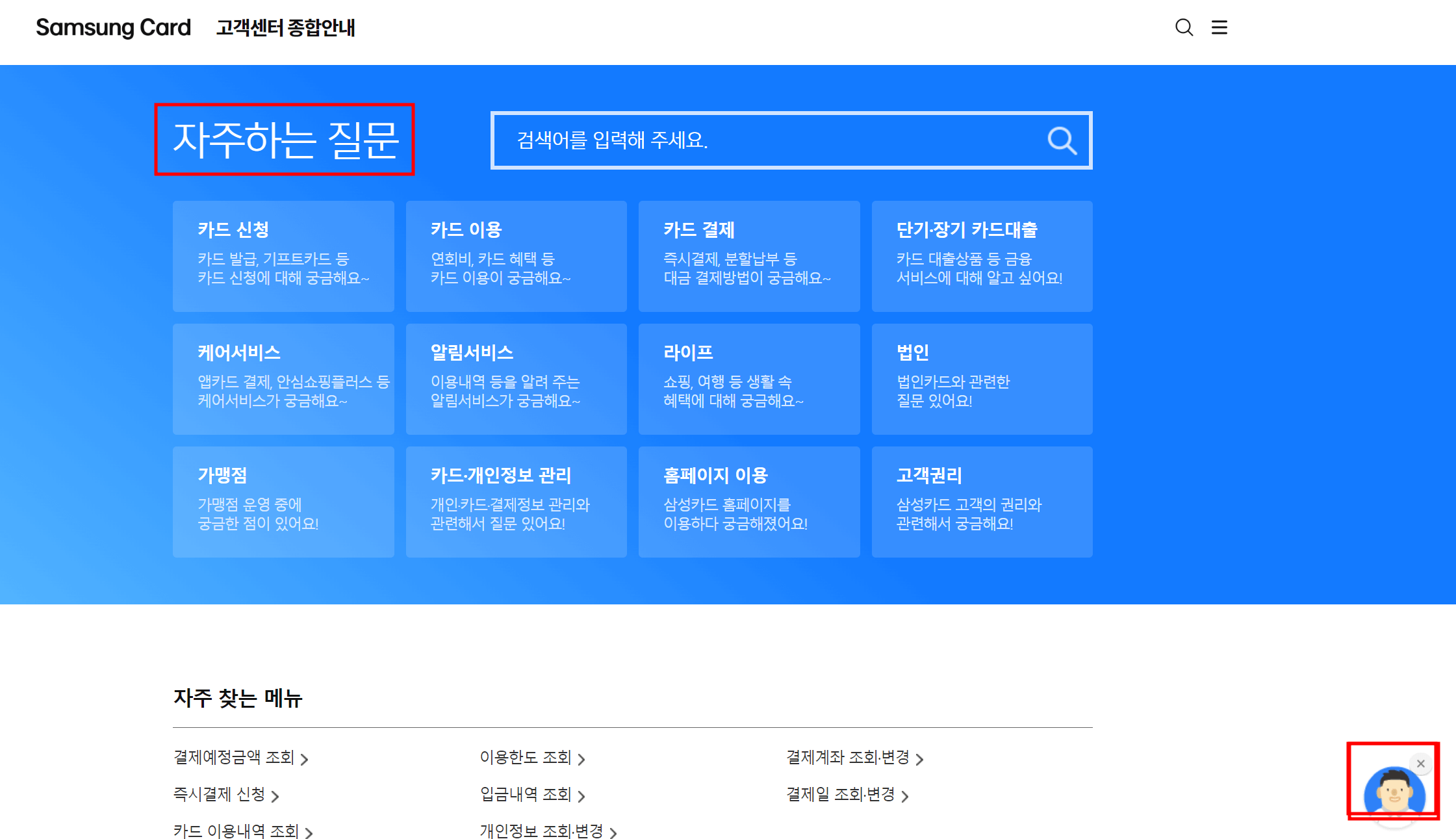
Task: Dismiss the chatbot popup with the X
Action: [x=1422, y=764]
